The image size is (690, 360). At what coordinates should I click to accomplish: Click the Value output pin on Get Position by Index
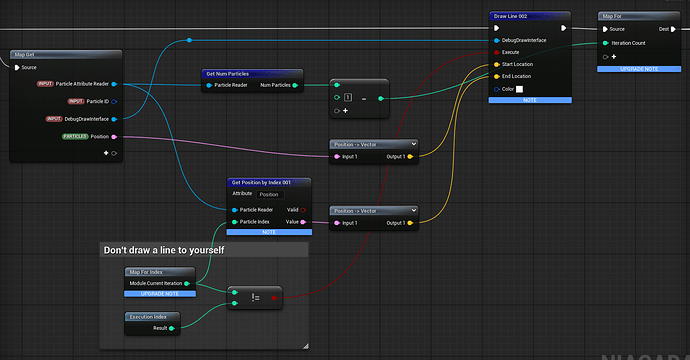pos(303,222)
